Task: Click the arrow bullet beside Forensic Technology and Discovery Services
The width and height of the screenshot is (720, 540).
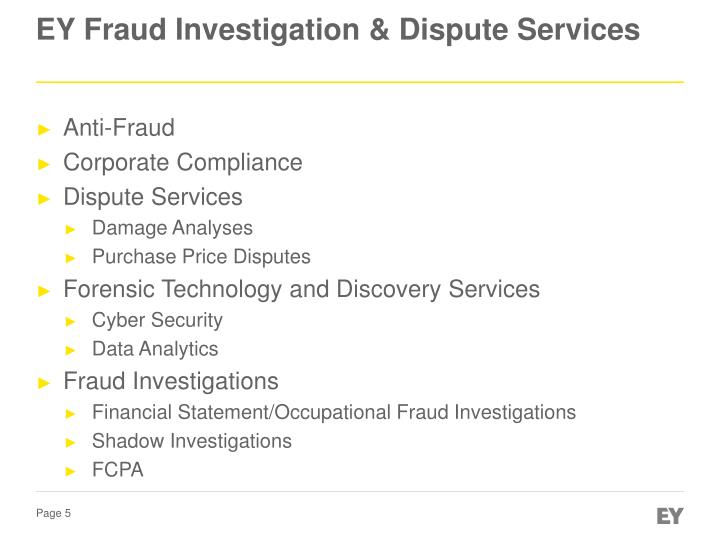Action: click(44, 291)
